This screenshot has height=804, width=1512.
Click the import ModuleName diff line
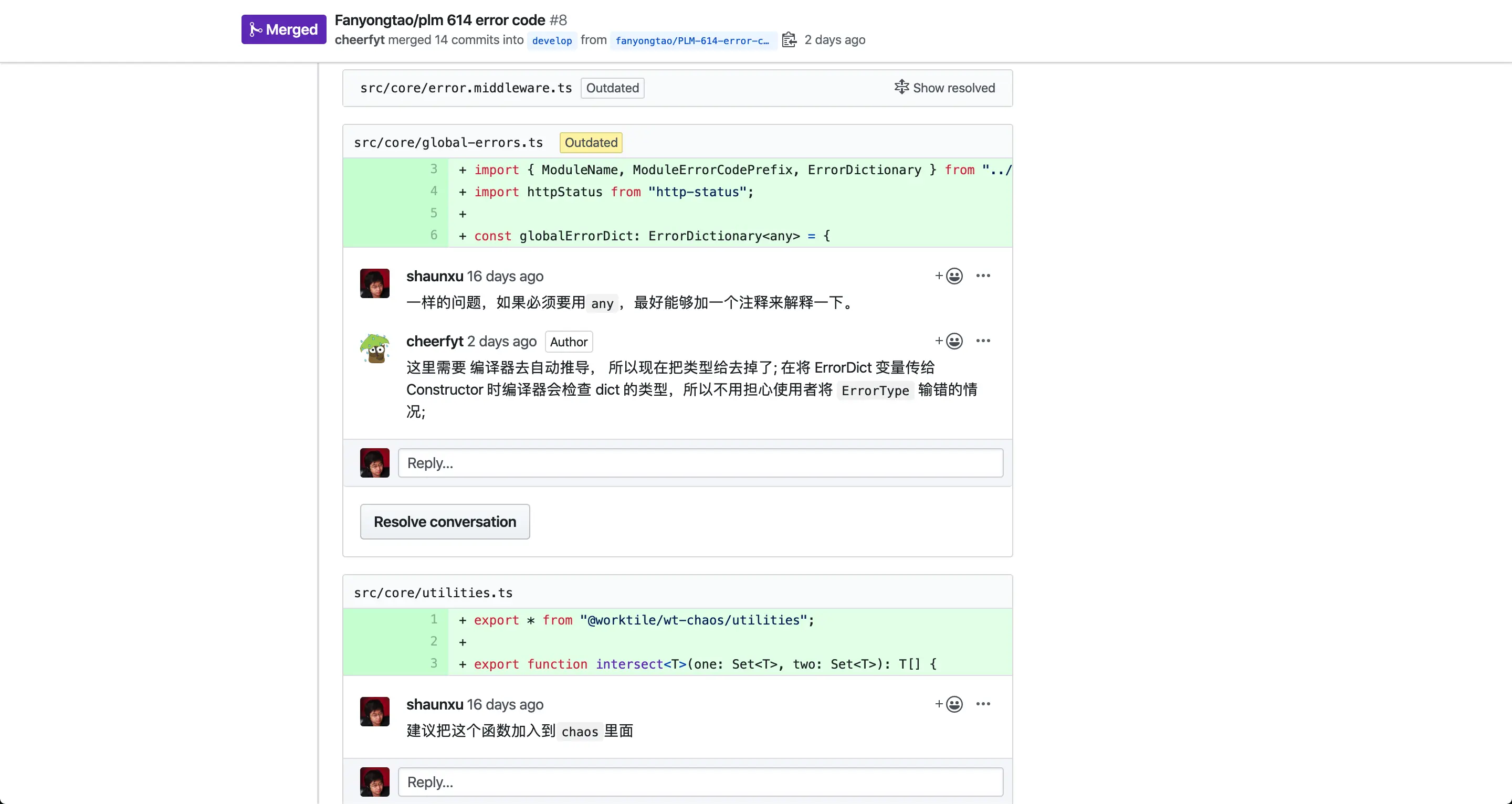677,170
